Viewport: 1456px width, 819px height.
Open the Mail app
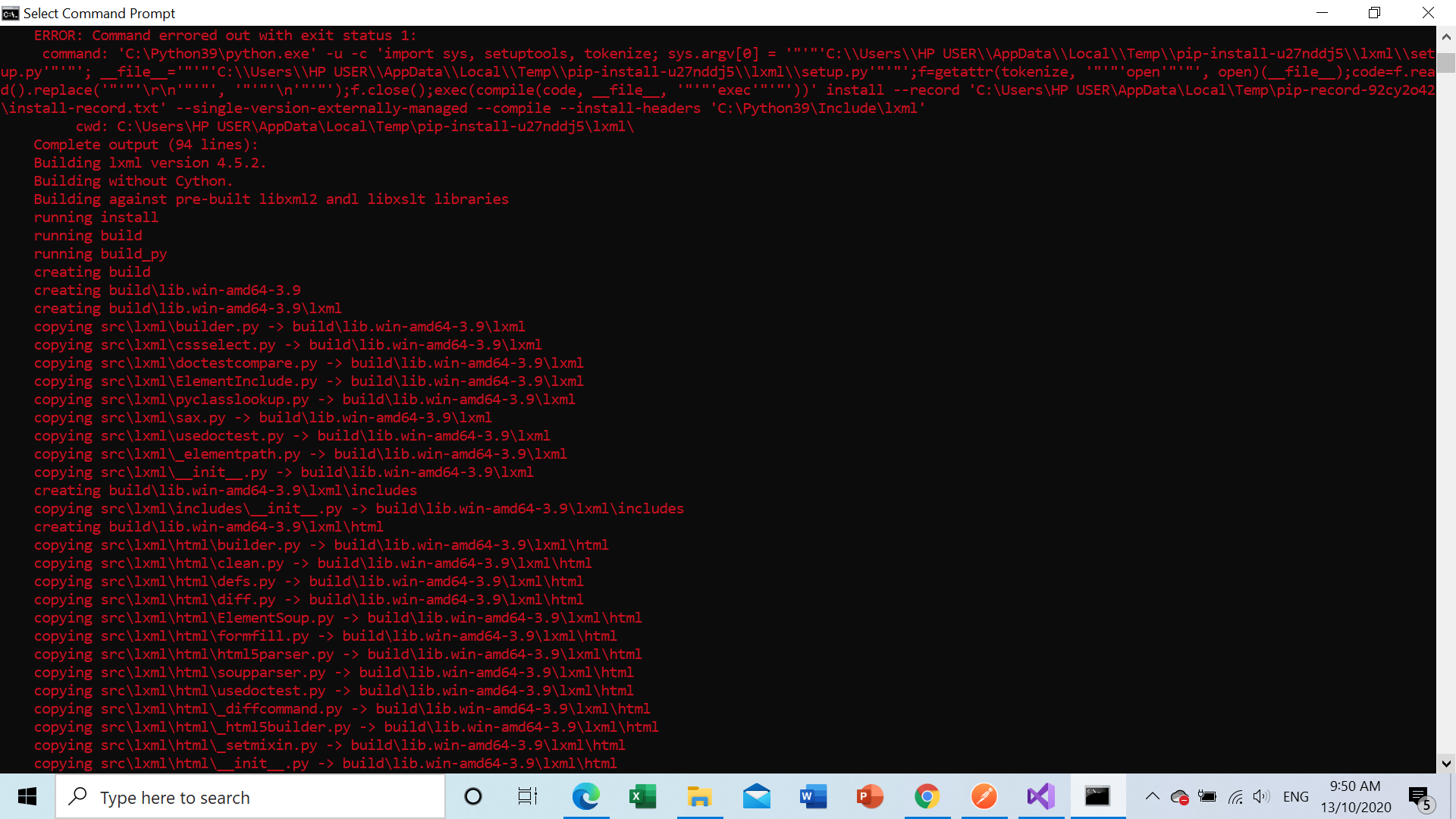coord(757,796)
